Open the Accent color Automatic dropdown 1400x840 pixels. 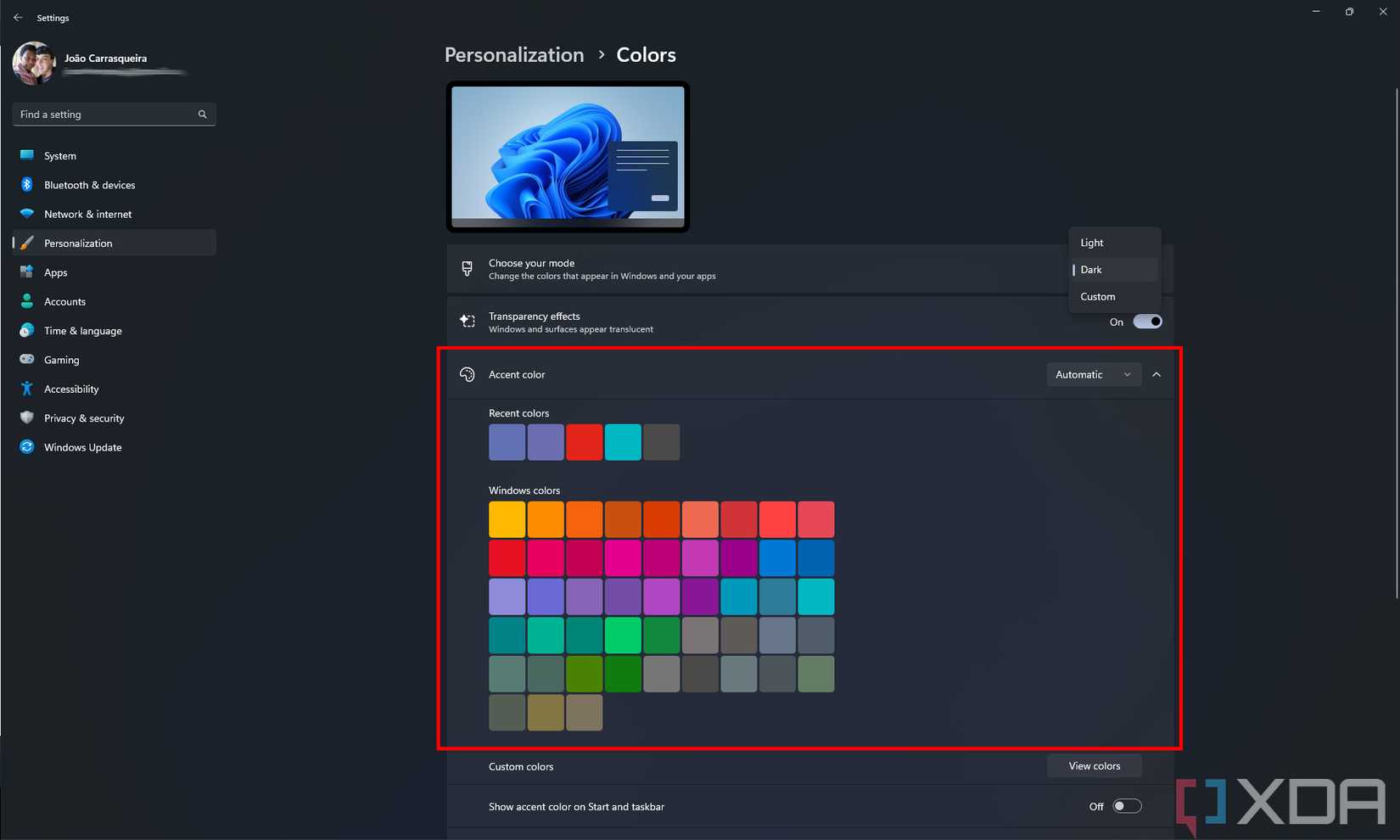pyautogui.click(x=1093, y=374)
